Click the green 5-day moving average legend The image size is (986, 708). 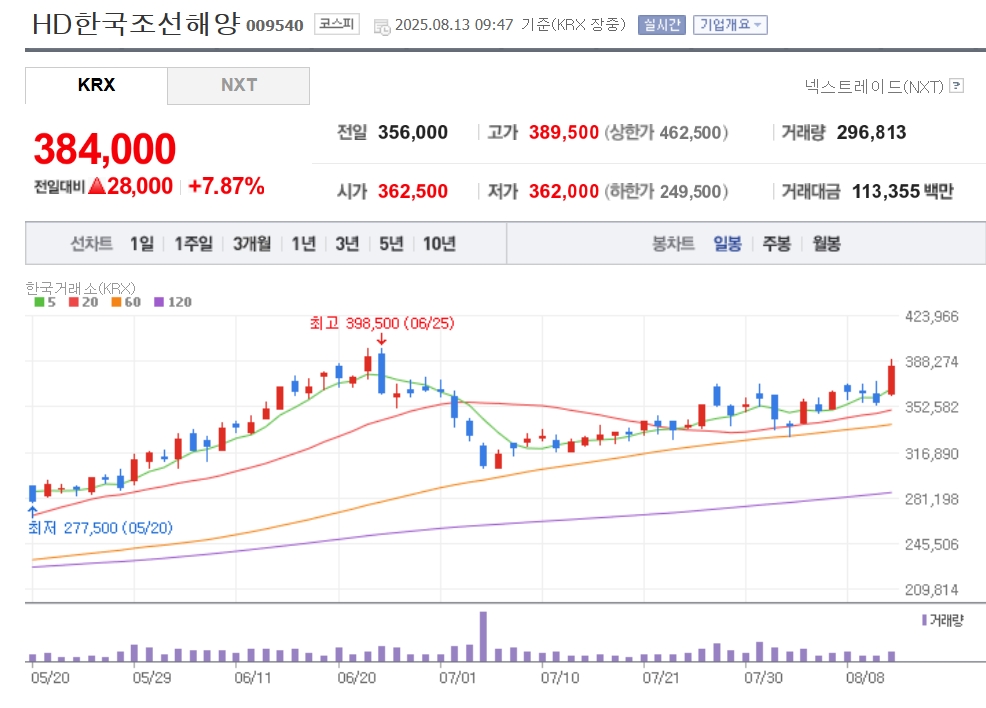click(x=45, y=302)
